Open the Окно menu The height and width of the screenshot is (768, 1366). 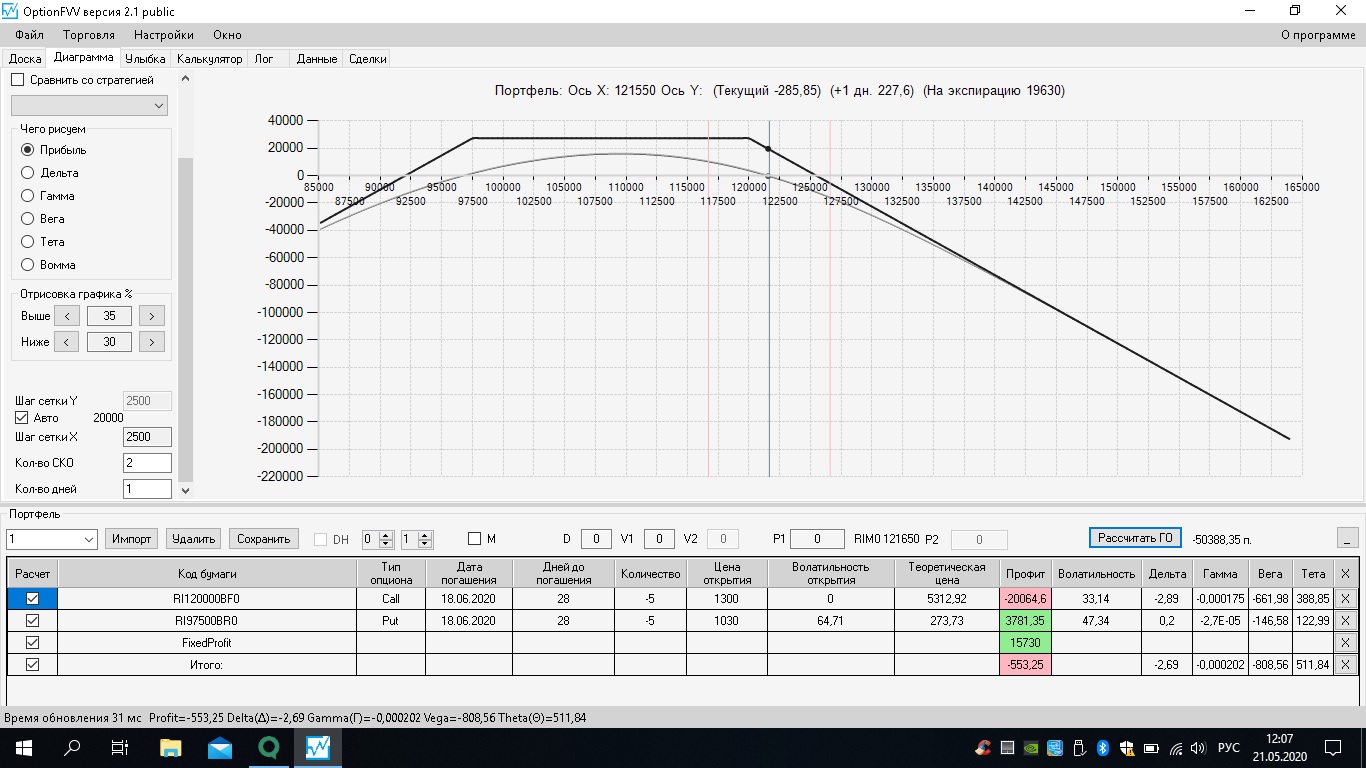pos(227,35)
